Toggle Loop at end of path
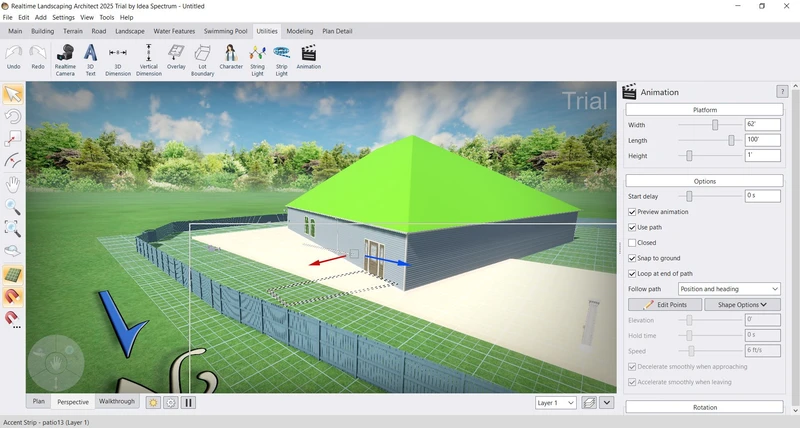The width and height of the screenshot is (800, 428). (x=632, y=273)
